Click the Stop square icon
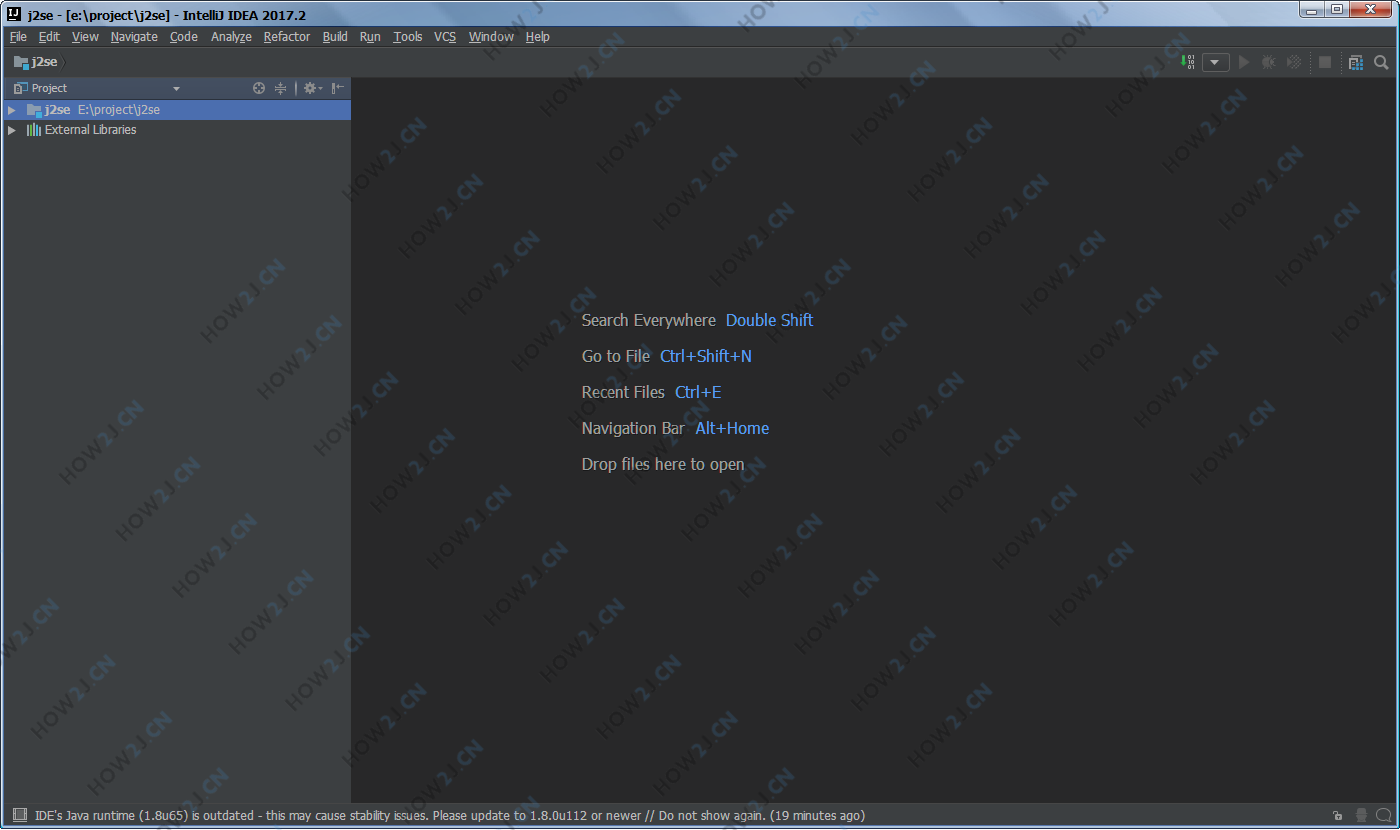 click(1325, 62)
